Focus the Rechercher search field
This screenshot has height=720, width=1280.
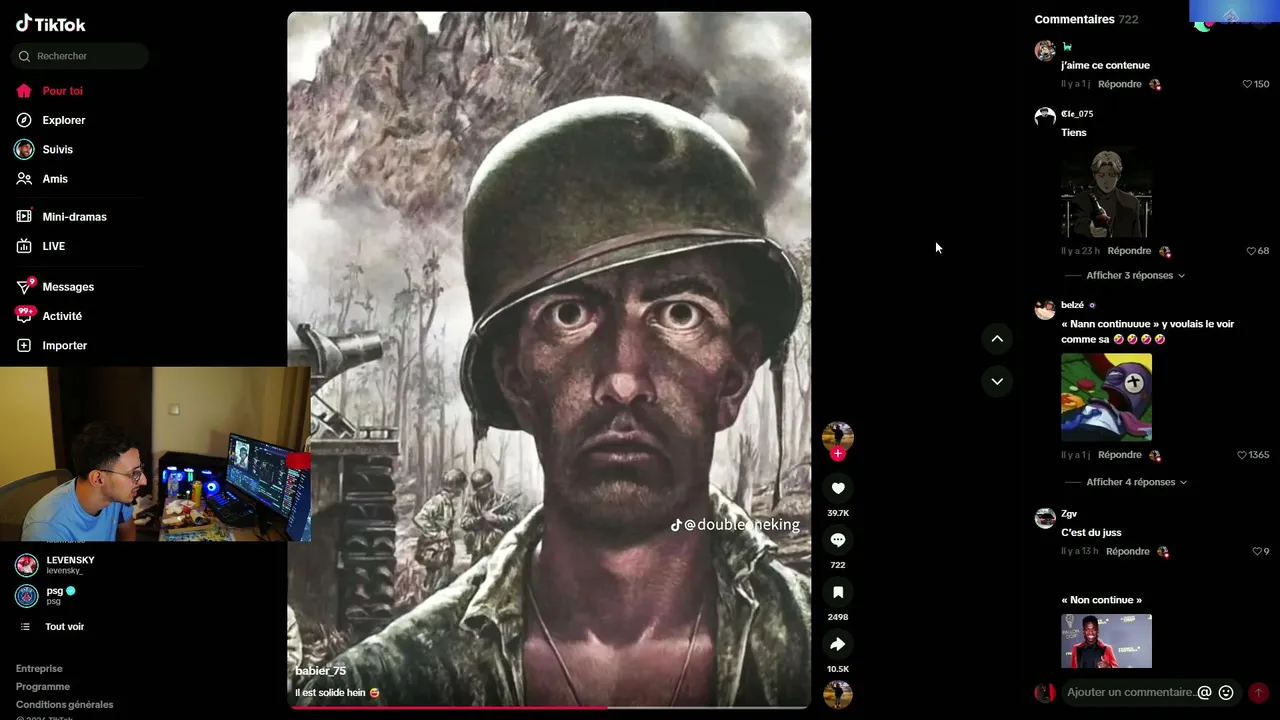point(80,56)
